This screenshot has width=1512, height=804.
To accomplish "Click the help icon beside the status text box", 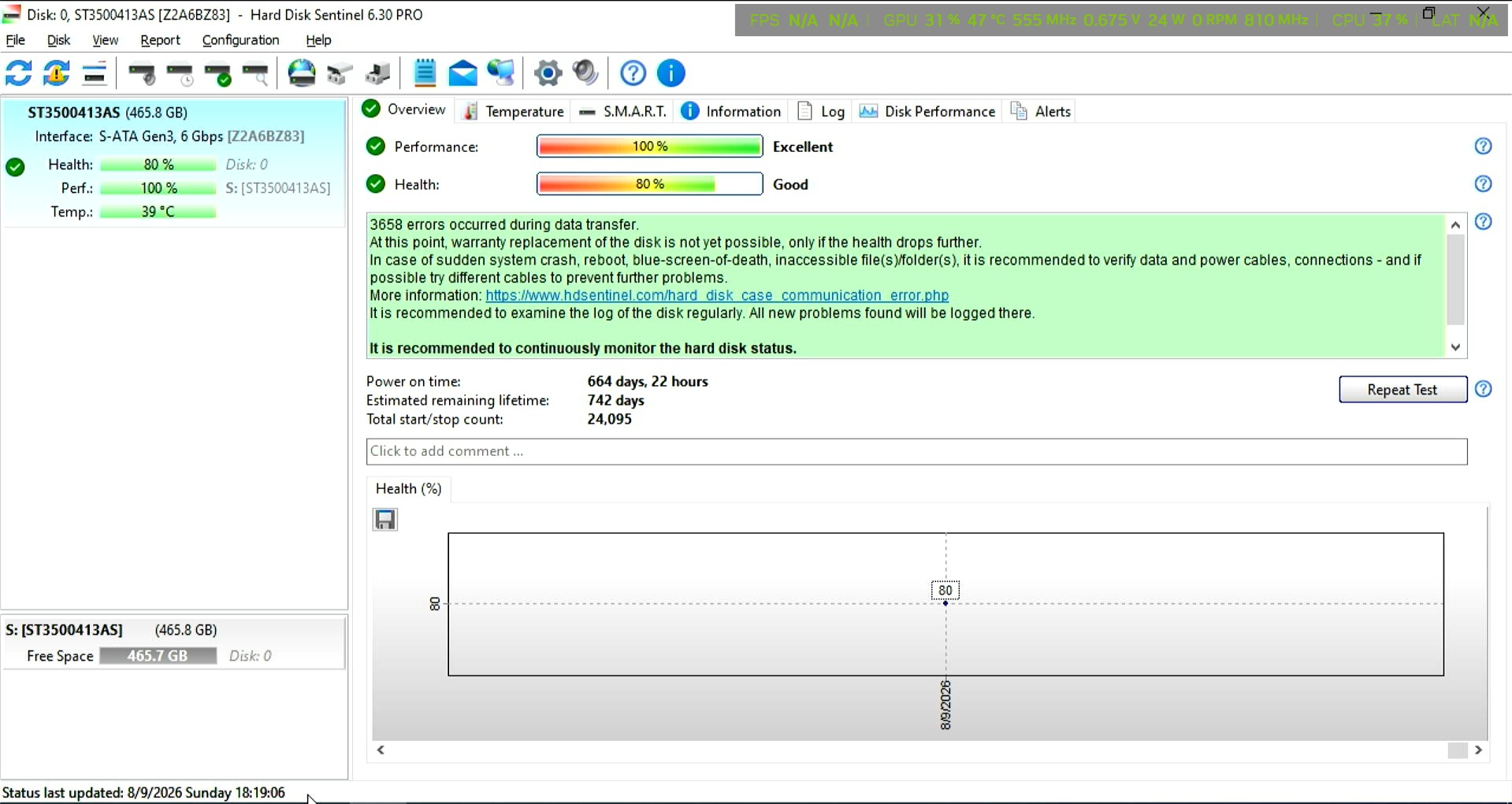I will 1483,222.
